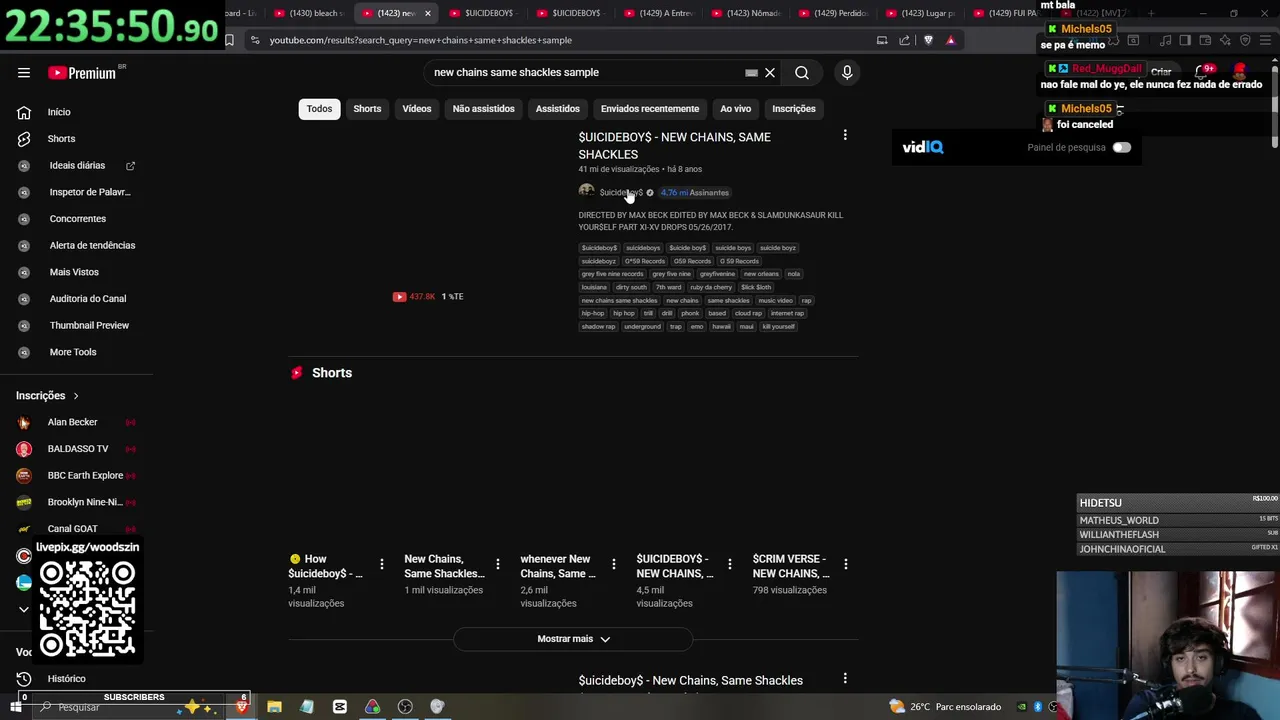This screenshot has width=1280, height=720.
Task: Open options for '$CRIM VERSE' short
Action: (x=845, y=564)
